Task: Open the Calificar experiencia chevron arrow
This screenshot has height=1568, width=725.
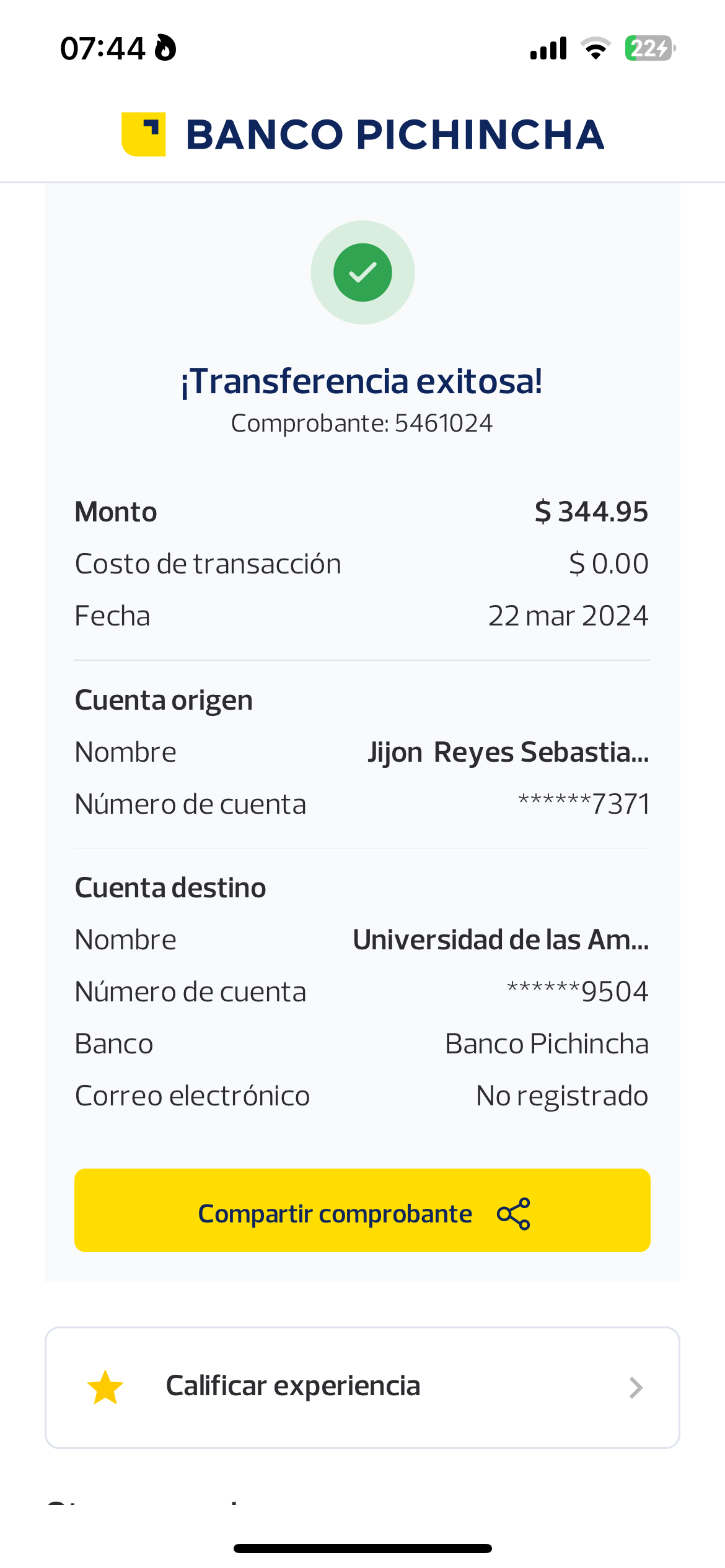Action: pyautogui.click(x=636, y=1388)
